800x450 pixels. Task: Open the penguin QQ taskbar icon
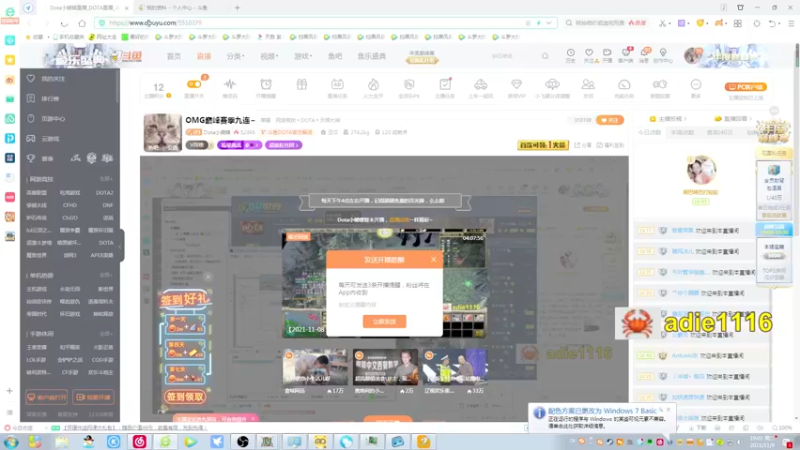[x=88, y=442]
